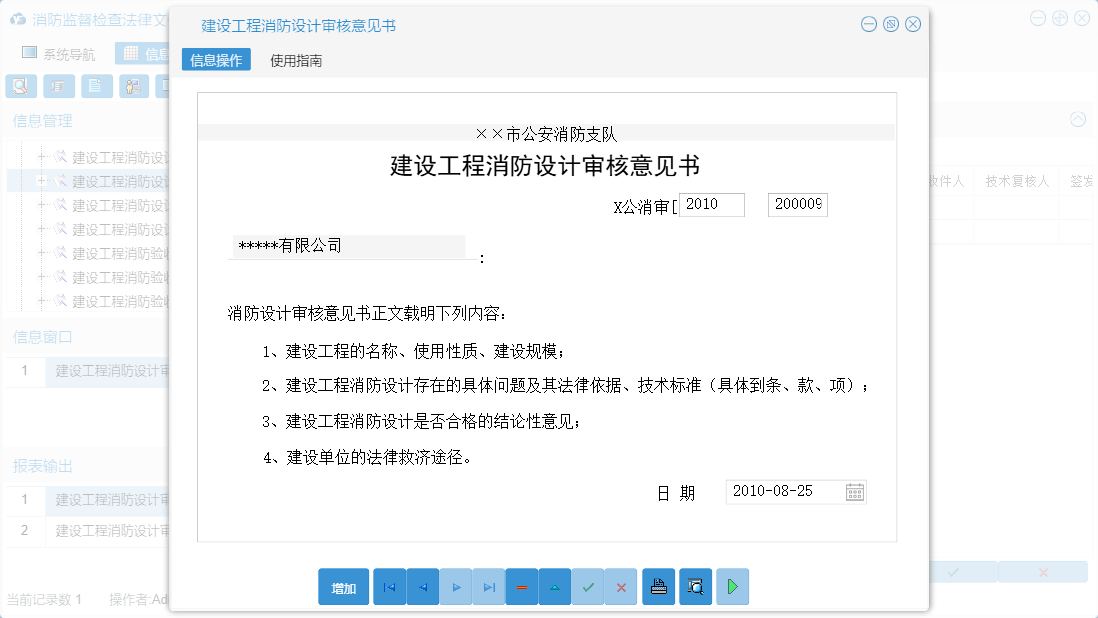
Task: Cancel editing with the red X
Action: 621,587
